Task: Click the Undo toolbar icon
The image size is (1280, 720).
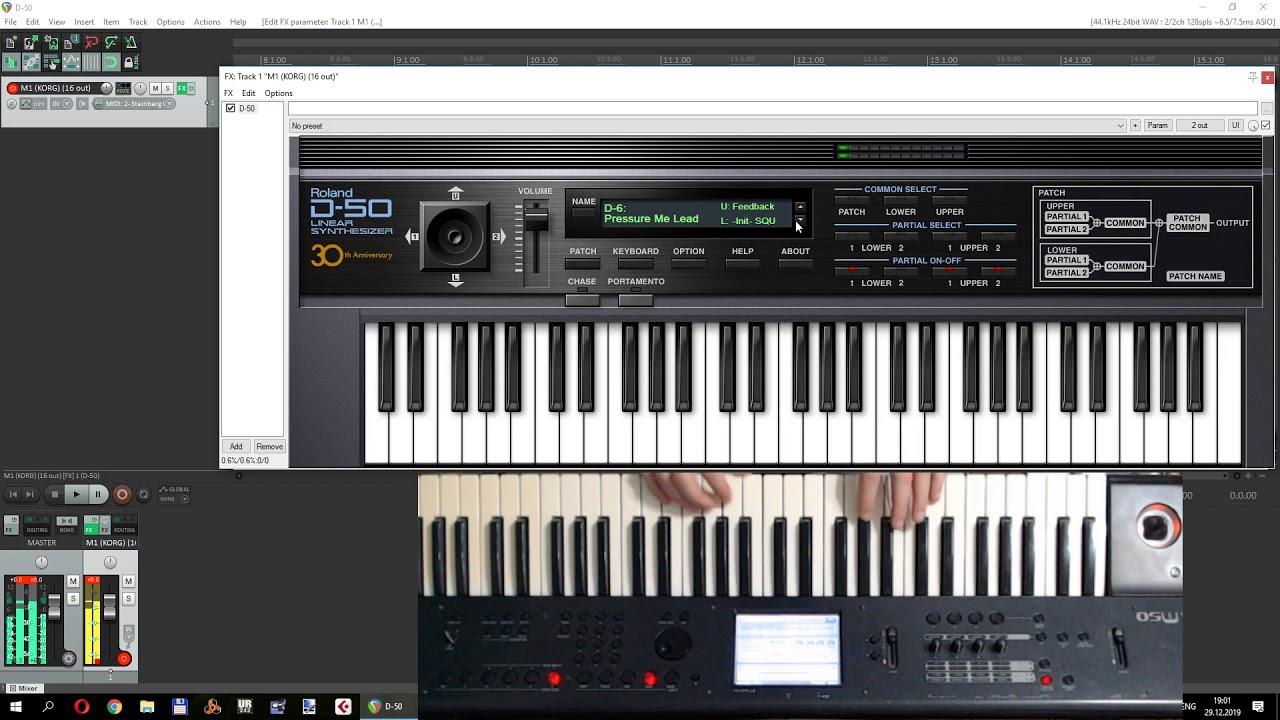Action: point(91,42)
